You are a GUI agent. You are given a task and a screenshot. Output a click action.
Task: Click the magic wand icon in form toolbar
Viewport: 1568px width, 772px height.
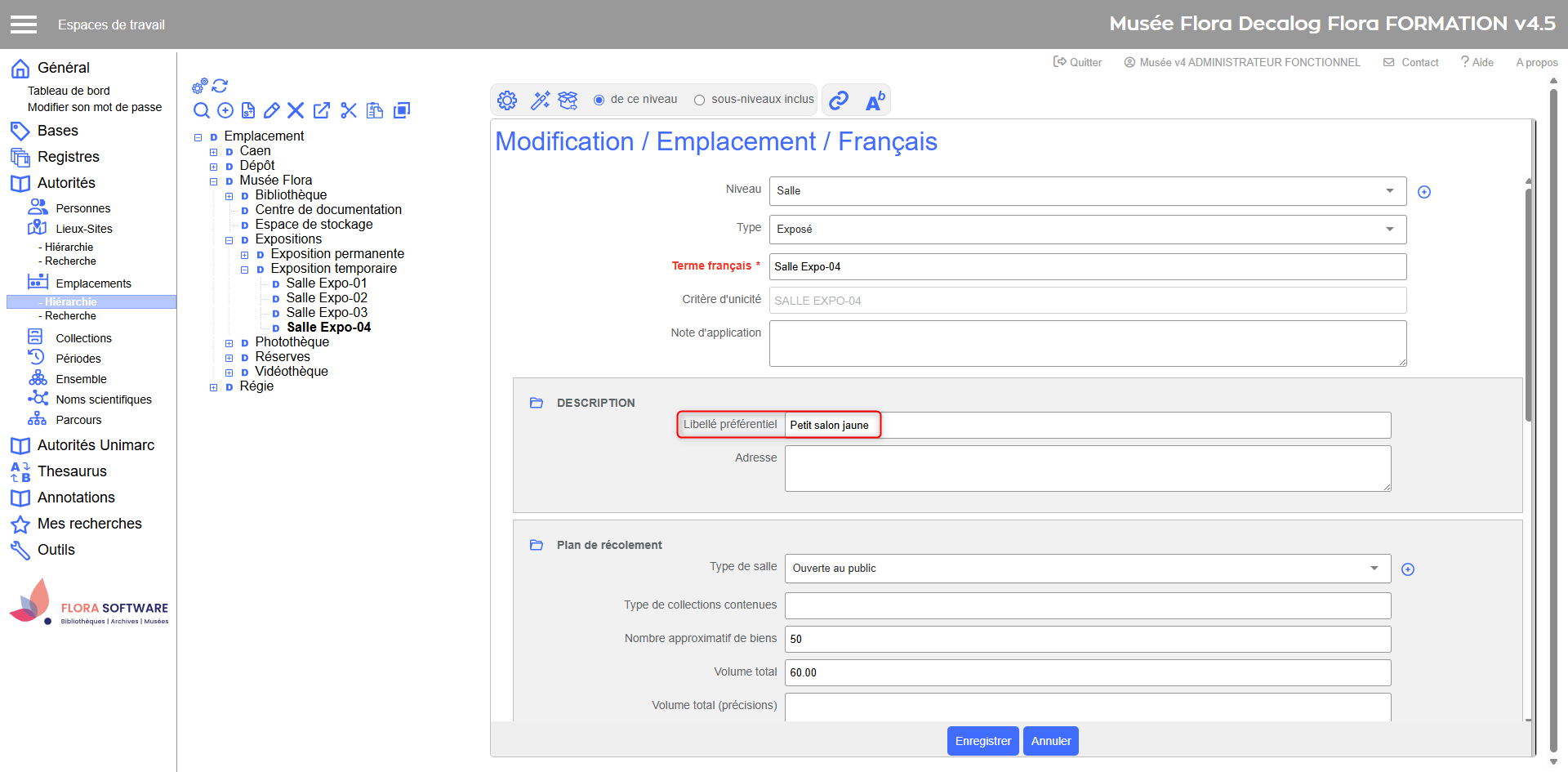click(540, 100)
